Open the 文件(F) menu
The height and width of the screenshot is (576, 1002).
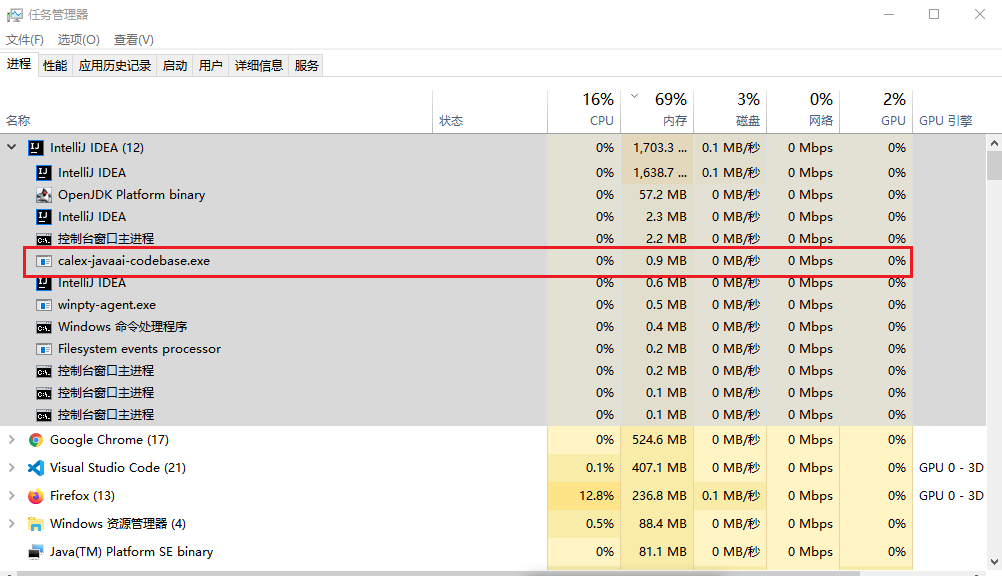click(25, 40)
